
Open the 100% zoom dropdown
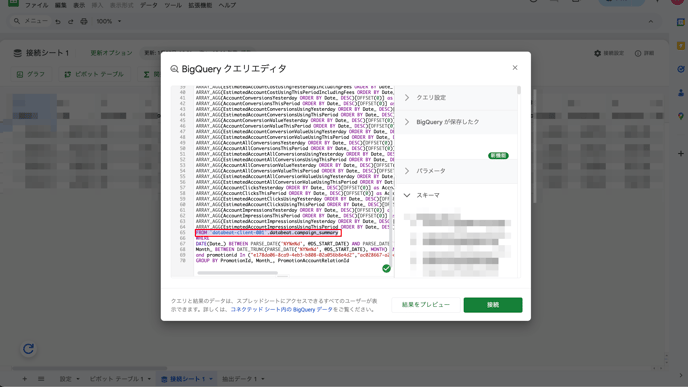tap(108, 21)
